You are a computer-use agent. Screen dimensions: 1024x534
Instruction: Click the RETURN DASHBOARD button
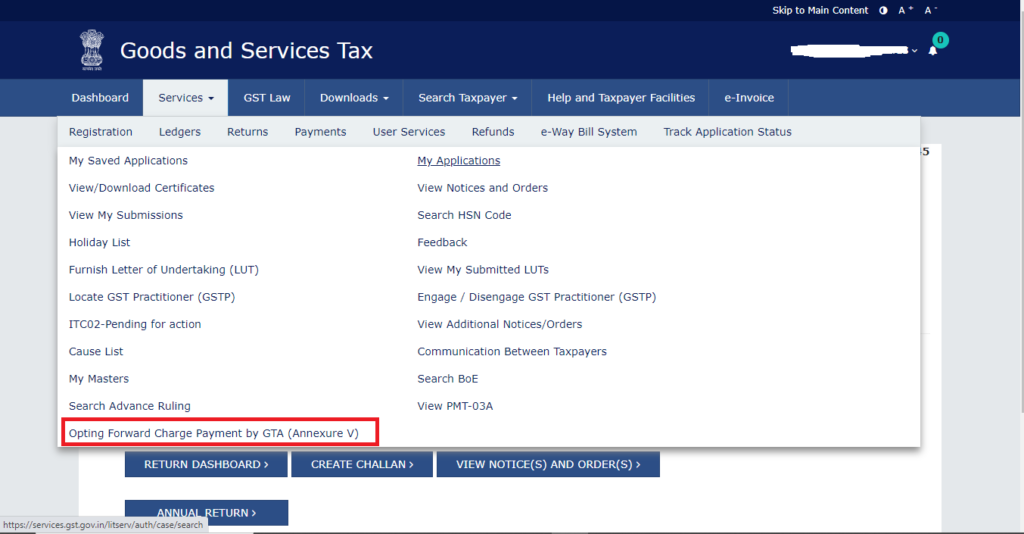coord(206,464)
